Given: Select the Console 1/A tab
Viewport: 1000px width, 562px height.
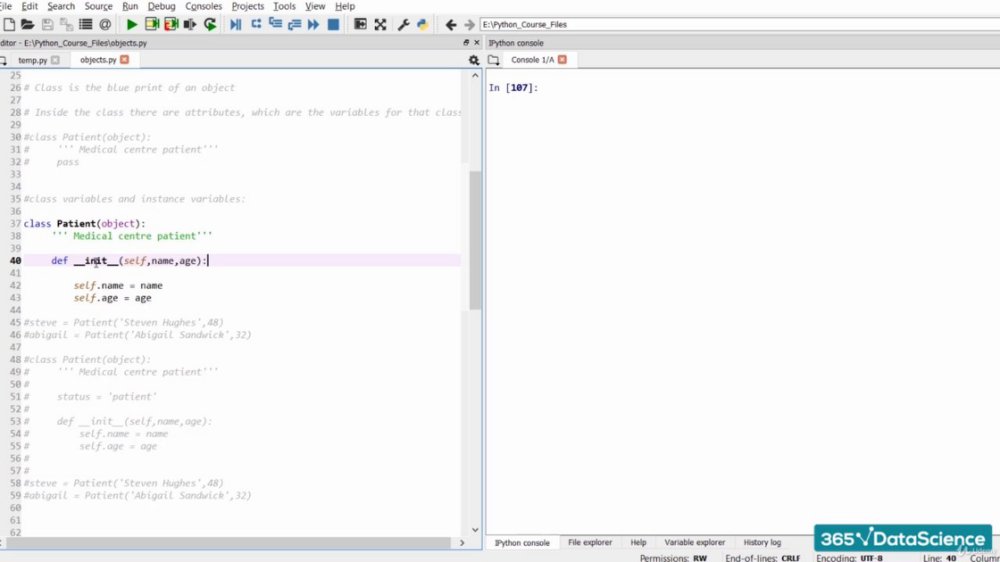Looking at the screenshot, I should click(533, 59).
